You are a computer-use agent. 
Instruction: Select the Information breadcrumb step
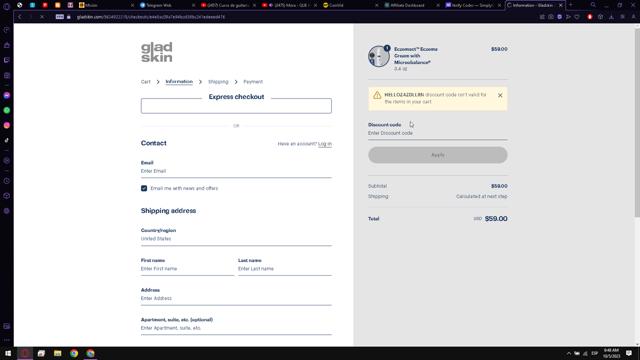179,82
